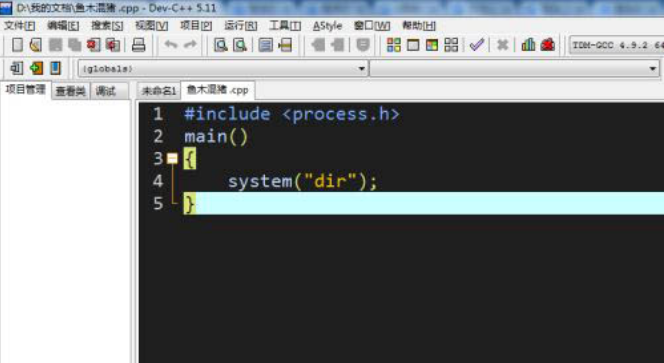Click the opening brace on line 3

(x=190, y=159)
